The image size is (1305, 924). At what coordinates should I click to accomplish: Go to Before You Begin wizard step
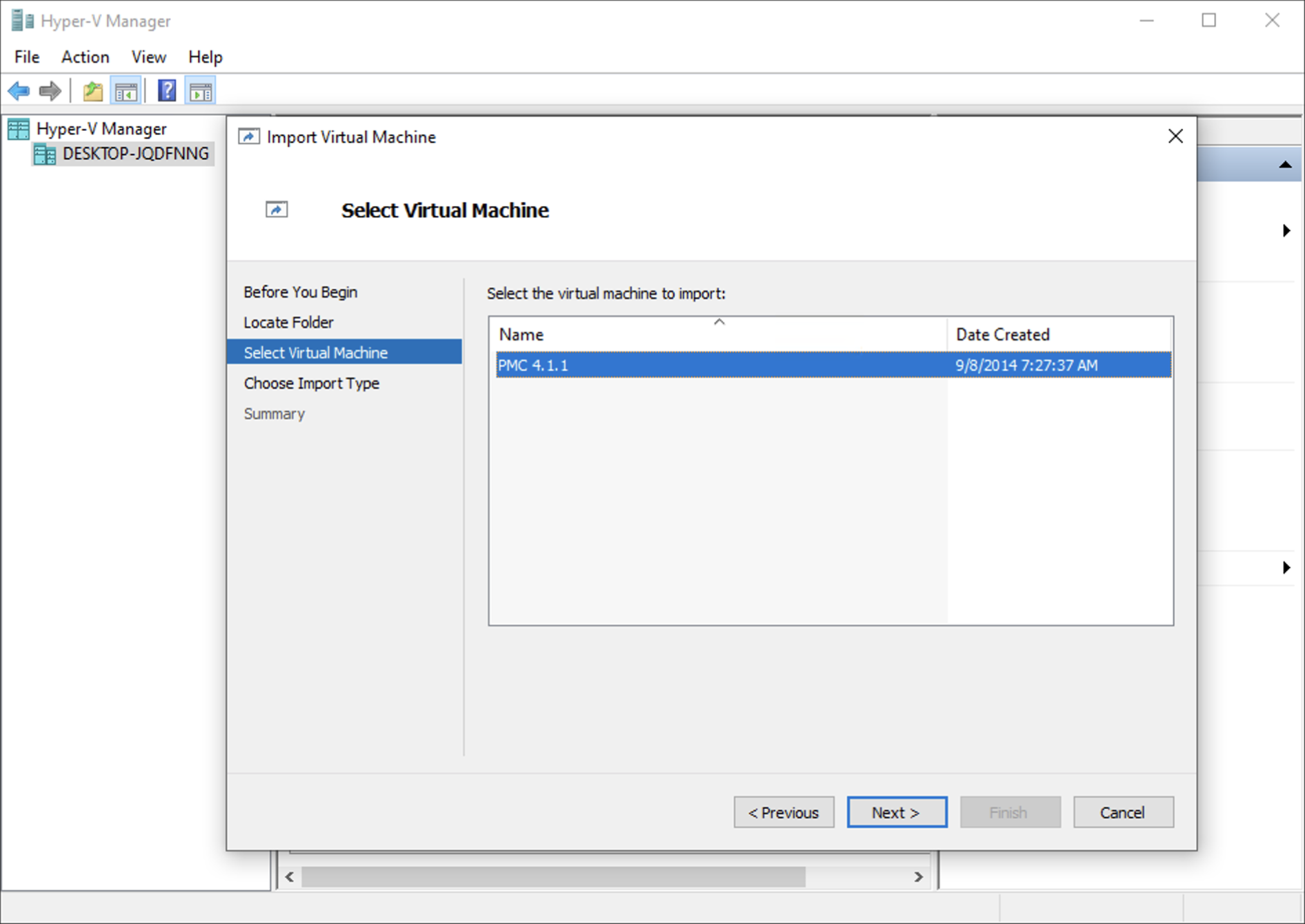pos(300,292)
